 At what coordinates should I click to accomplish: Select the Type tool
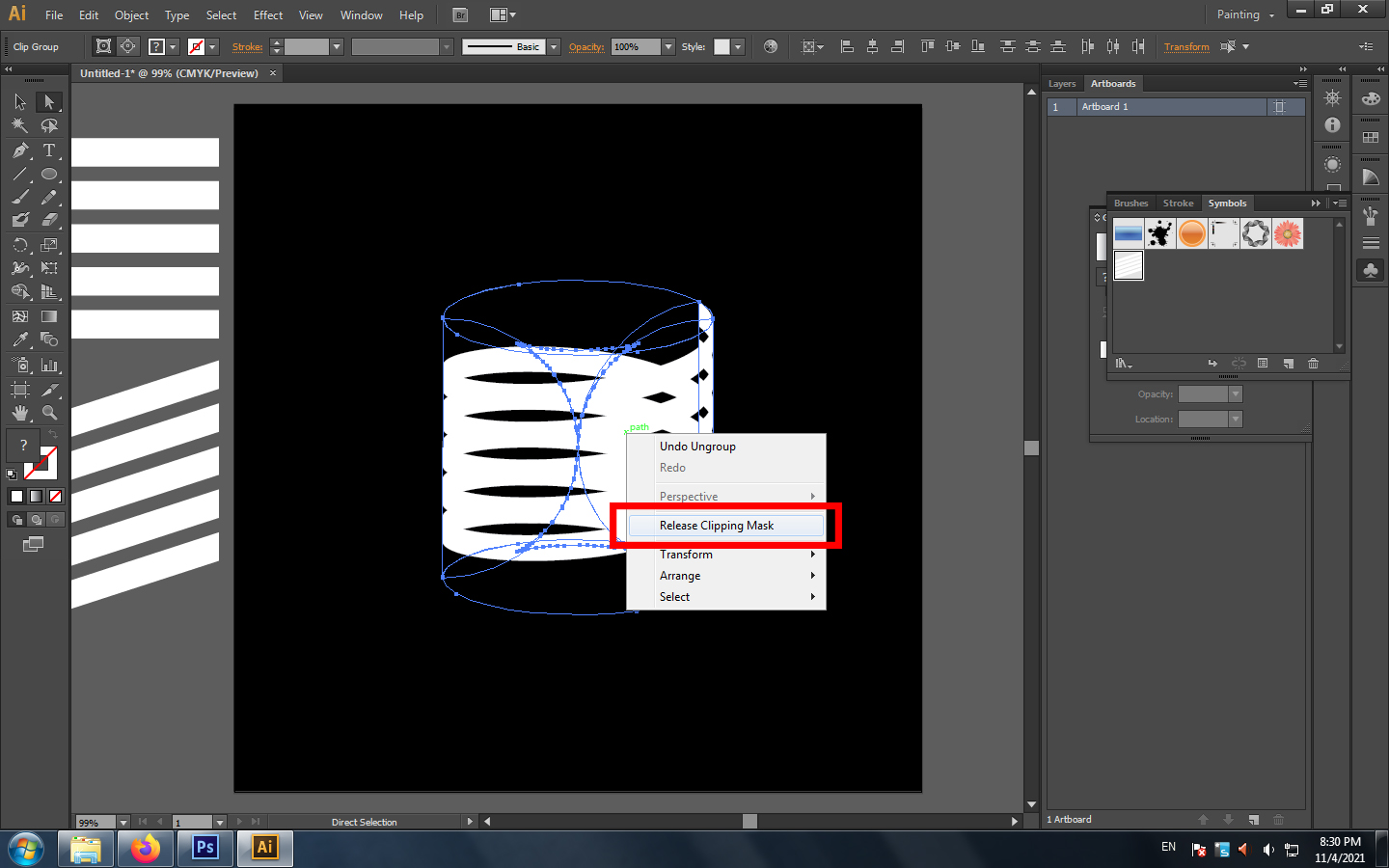pos(49,150)
